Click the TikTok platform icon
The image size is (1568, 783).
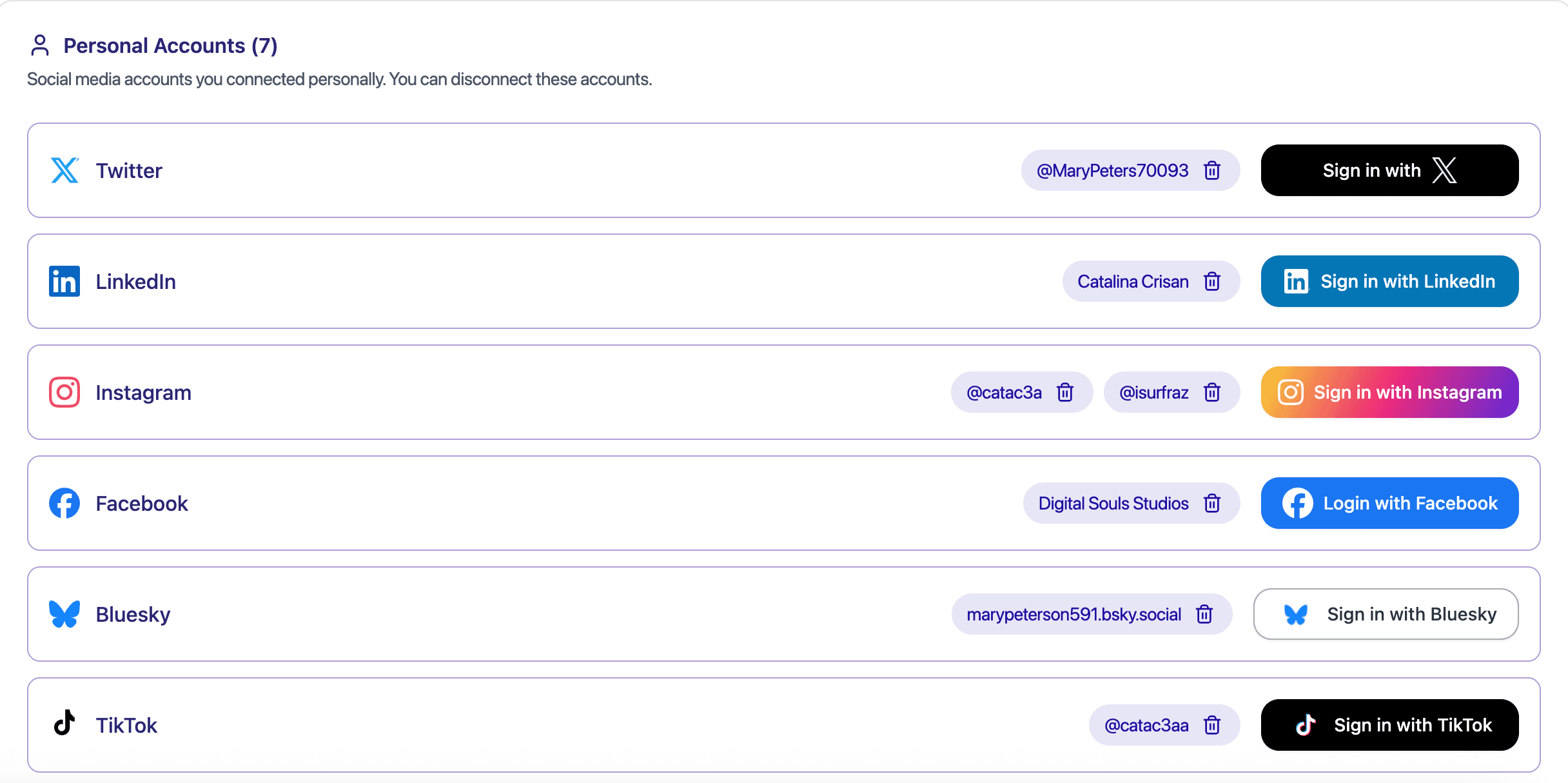[x=64, y=724]
